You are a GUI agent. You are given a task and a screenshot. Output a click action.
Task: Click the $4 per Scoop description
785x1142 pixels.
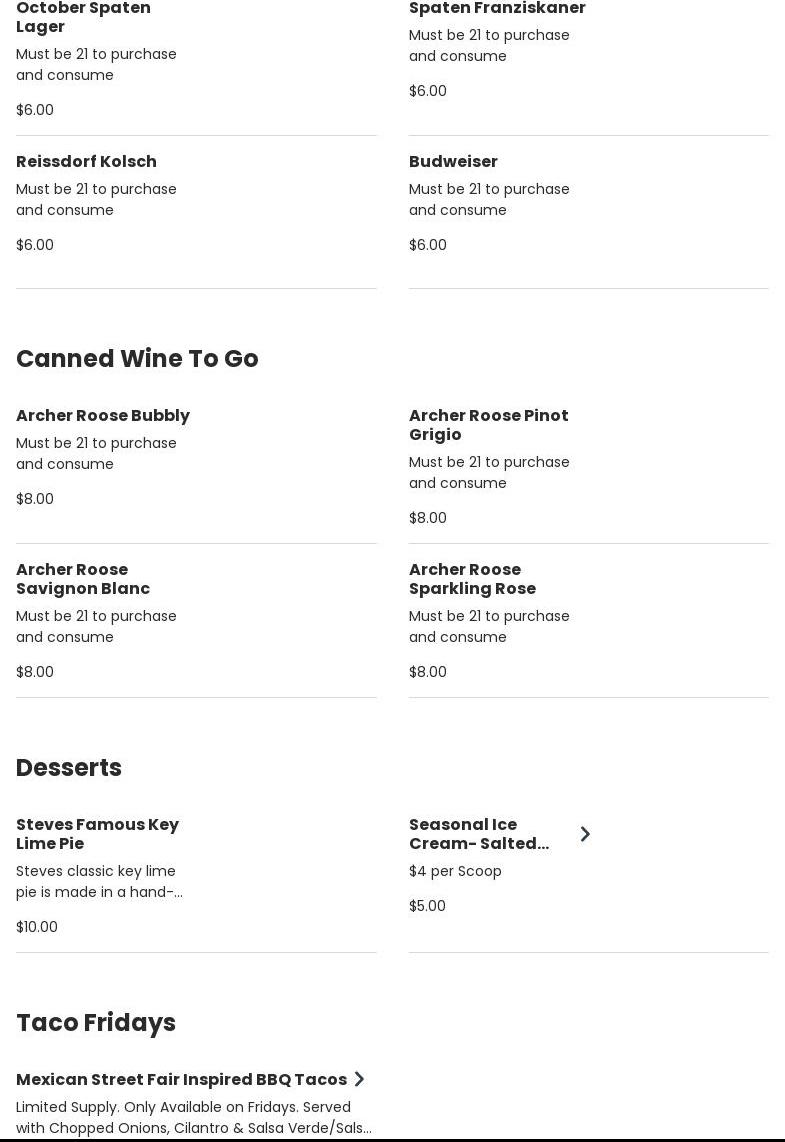click(455, 871)
